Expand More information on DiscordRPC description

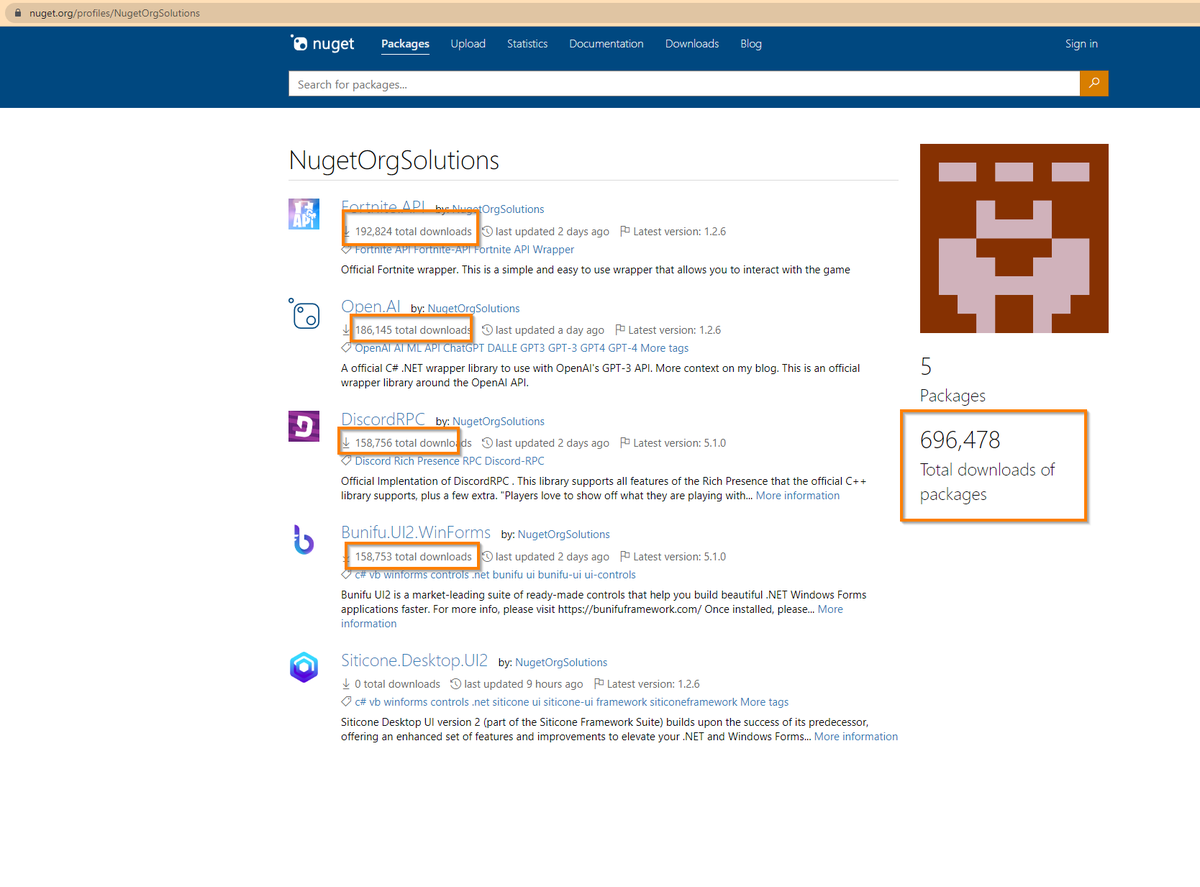pos(798,495)
